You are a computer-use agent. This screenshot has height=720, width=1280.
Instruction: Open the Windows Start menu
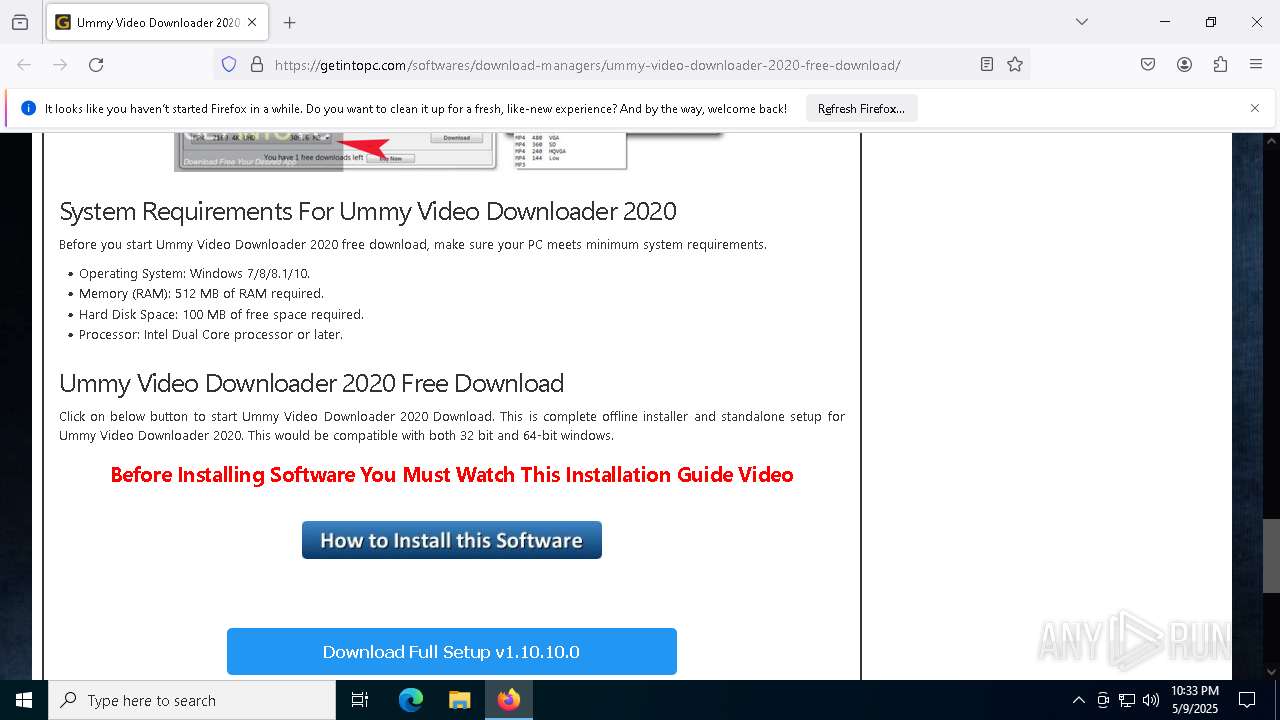click(24, 700)
